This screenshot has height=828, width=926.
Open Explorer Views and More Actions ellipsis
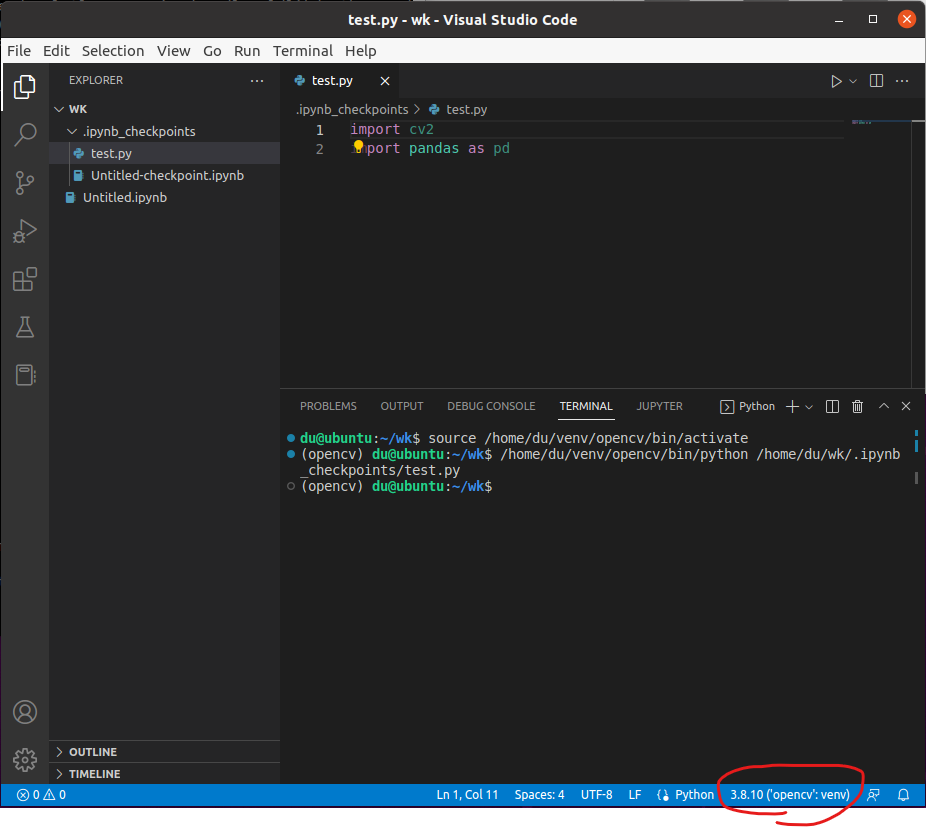pos(257,80)
